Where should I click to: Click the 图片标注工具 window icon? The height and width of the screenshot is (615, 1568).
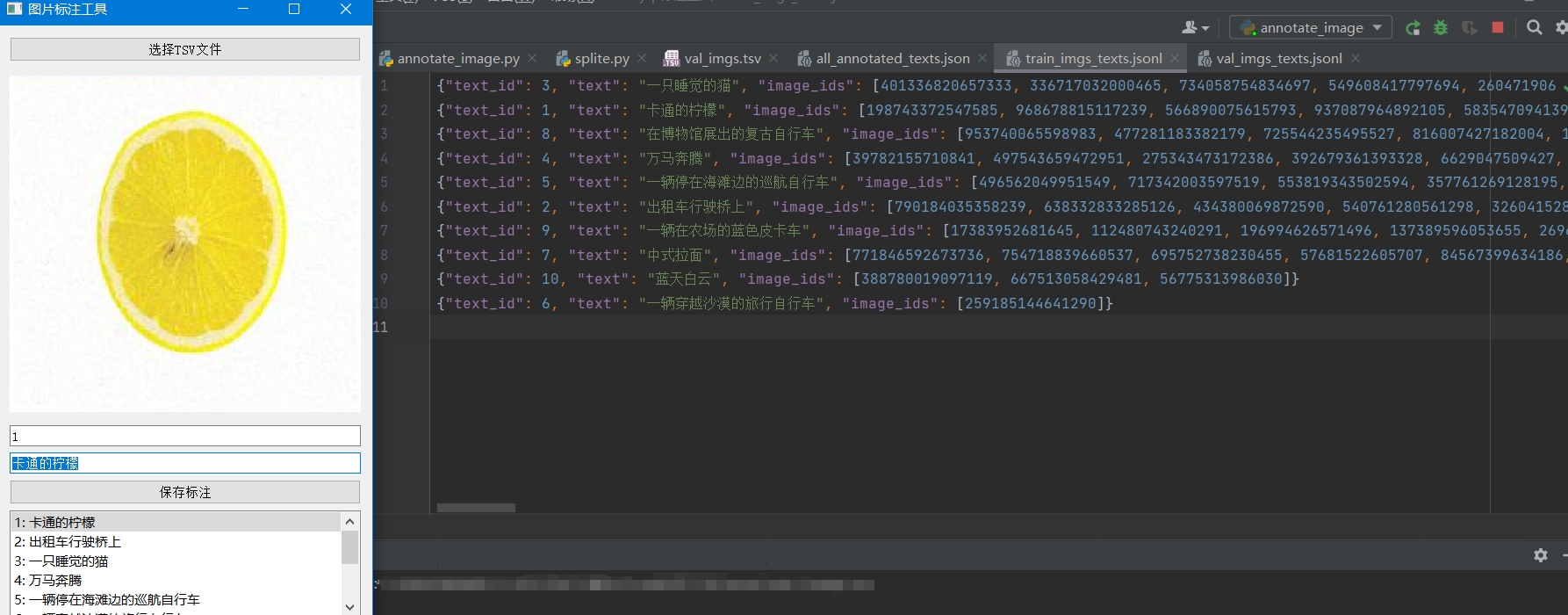[14, 9]
